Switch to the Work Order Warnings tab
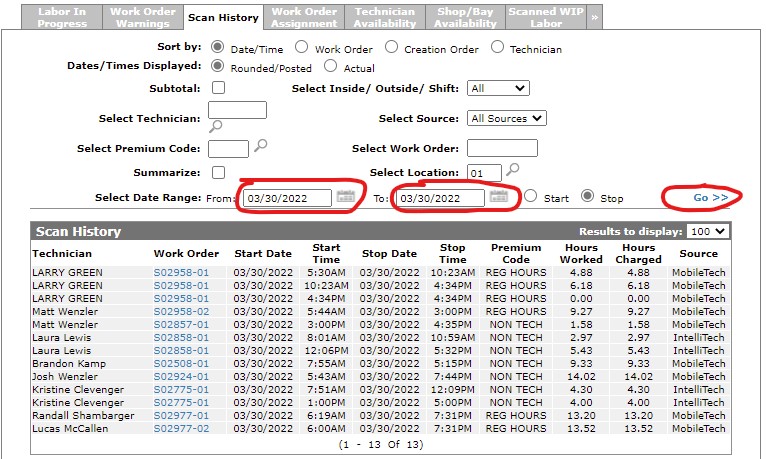Viewport: 766px width, 459px height. 141,17
